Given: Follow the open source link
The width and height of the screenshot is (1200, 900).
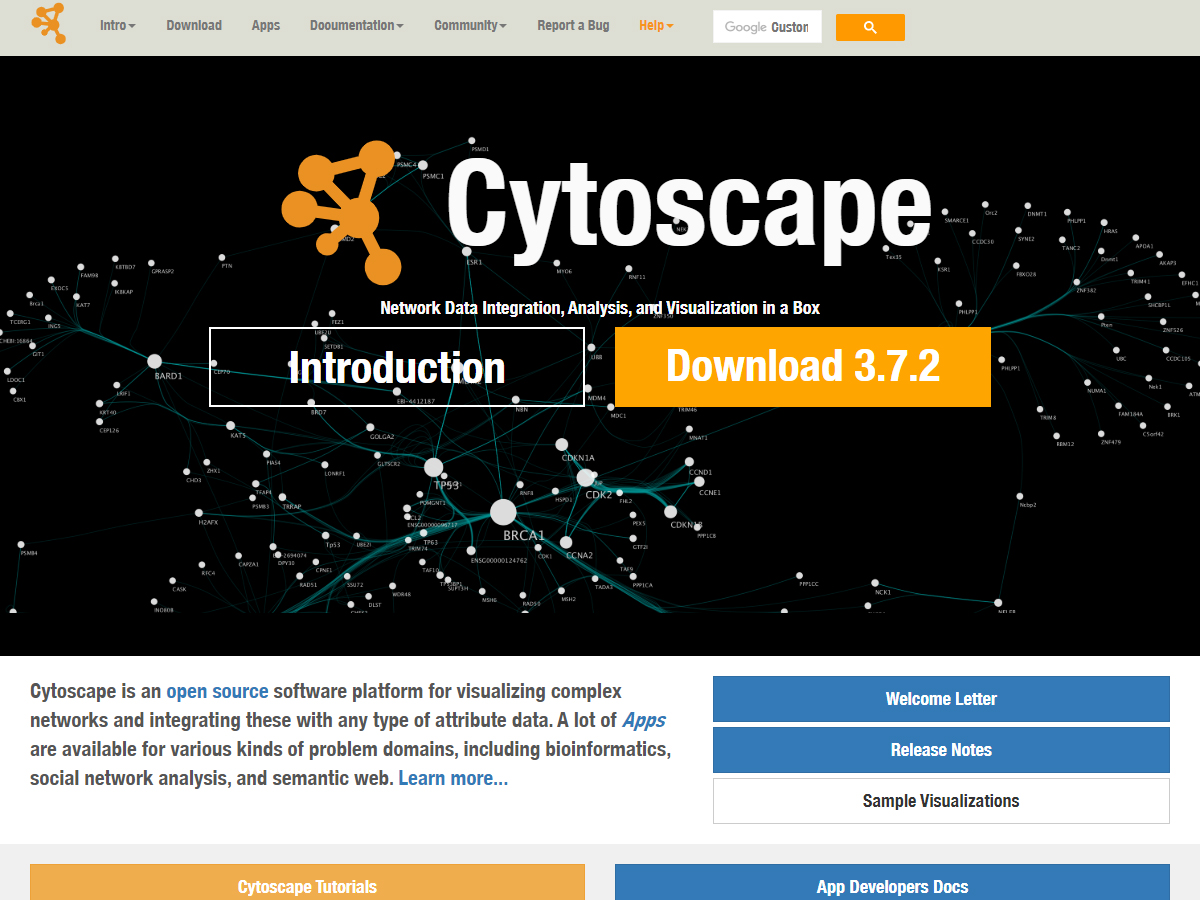Looking at the screenshot, I should [x=217, y=690].
